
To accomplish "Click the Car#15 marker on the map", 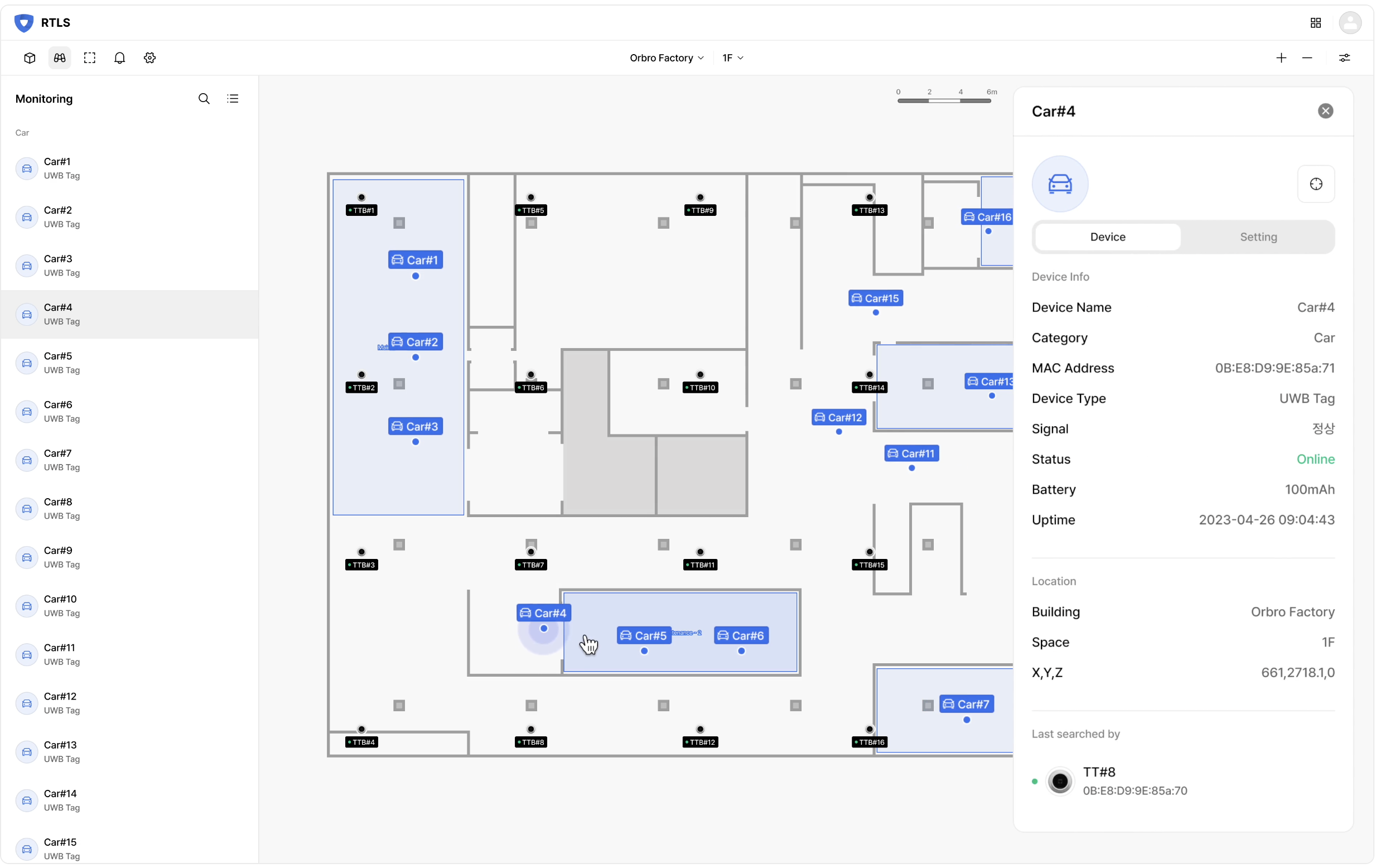I will tap(875, 298).
